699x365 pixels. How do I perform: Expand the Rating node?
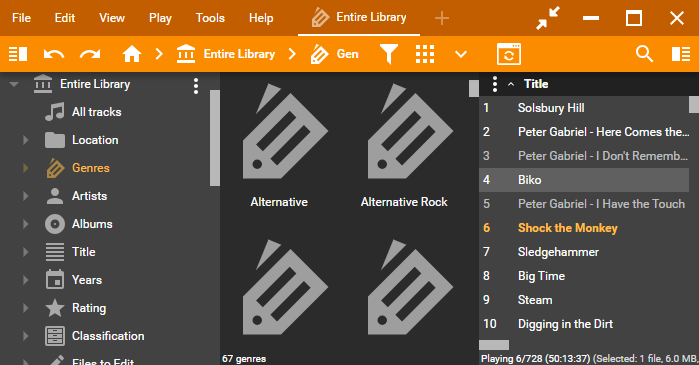25,308
